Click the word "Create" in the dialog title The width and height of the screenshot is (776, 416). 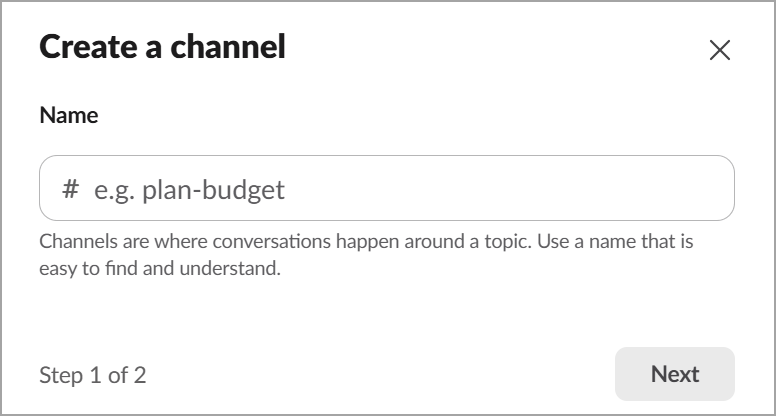(86, 47)
